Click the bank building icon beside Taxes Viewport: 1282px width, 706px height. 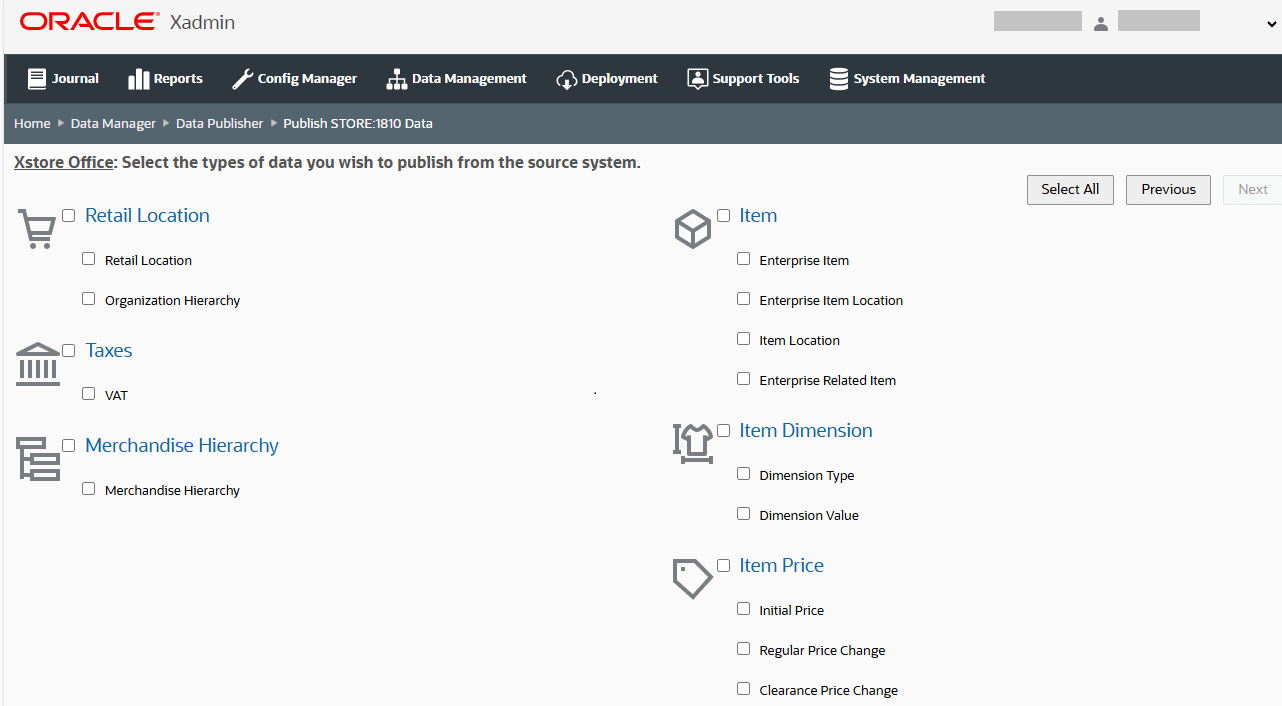tap(37, 363)
